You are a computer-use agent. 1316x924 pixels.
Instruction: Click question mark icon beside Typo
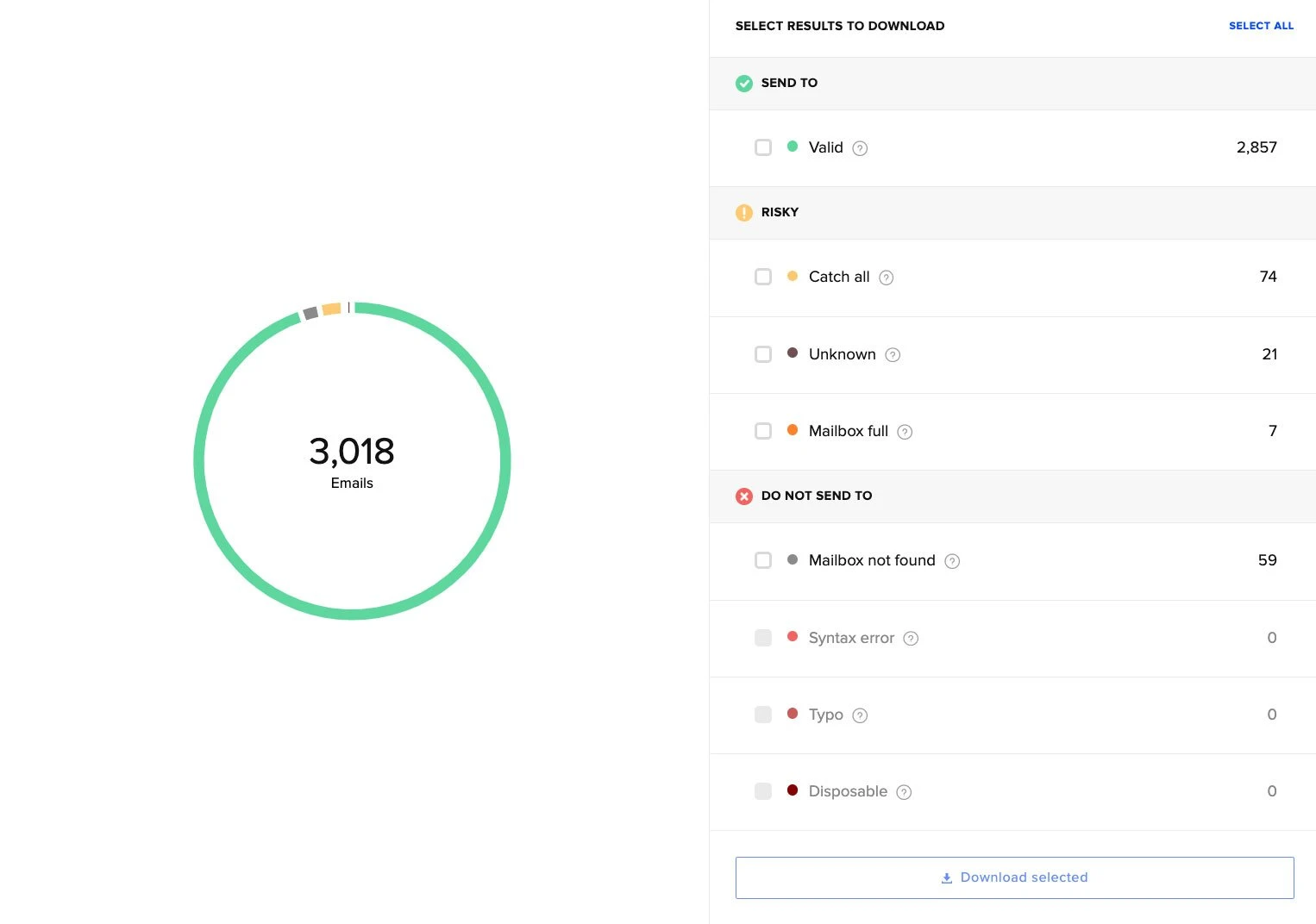860,715
